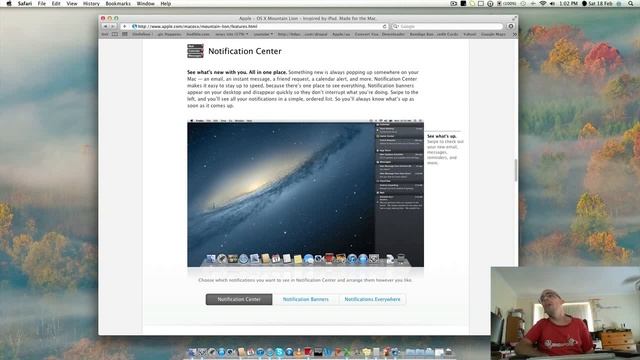Select the Notification Center tab button
The image size is (640, 360).
click(x=239, y=299)
